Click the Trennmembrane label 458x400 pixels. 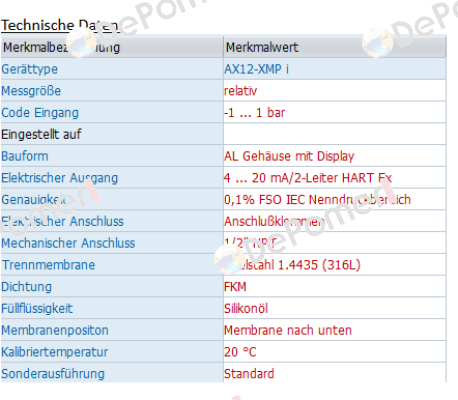point(49,265)
